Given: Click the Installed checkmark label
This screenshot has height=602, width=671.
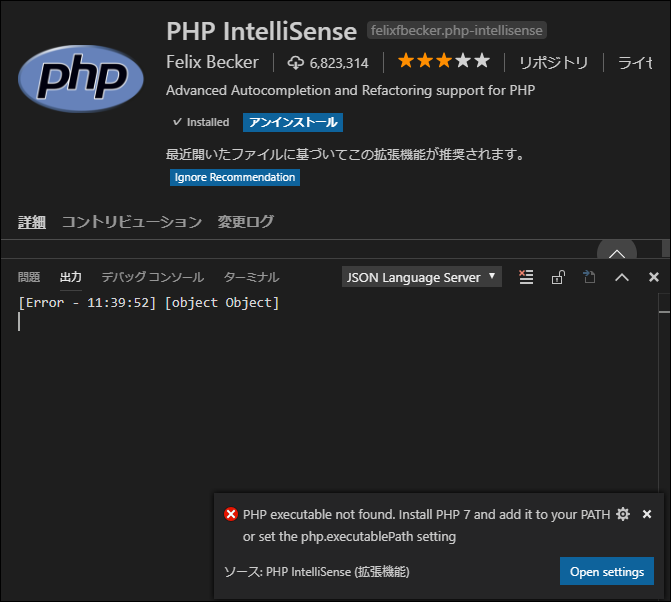Looking at the screenshot, I should click(201, 122).
